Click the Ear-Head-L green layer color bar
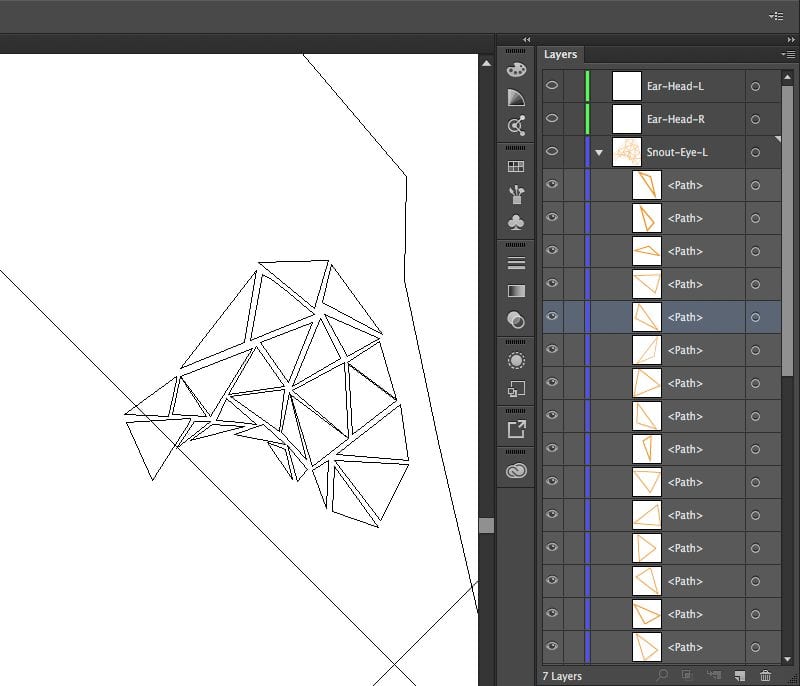 [x=587, y=86]
